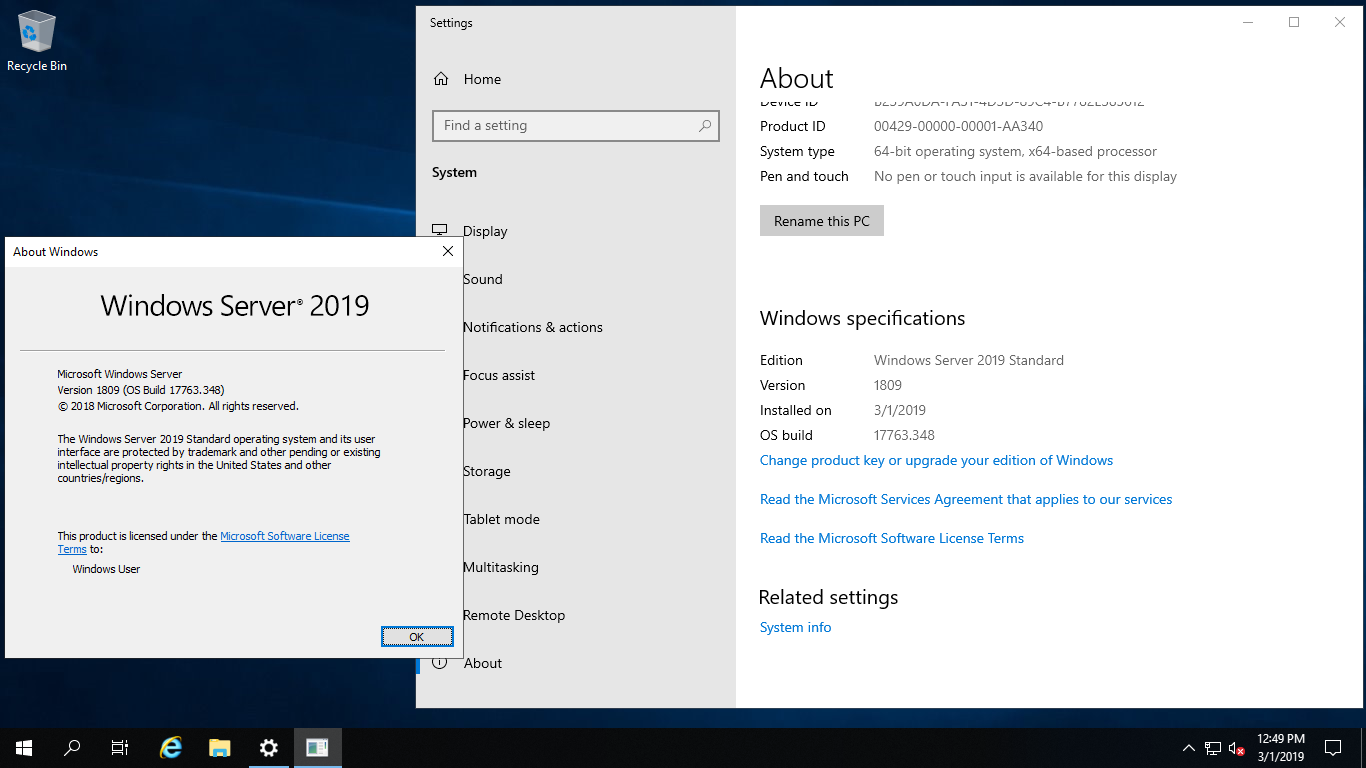Image resolution: width=1366 pixels, height=768 pixels.
Task: Click the muted volume tray icon
Action: 1237,748
